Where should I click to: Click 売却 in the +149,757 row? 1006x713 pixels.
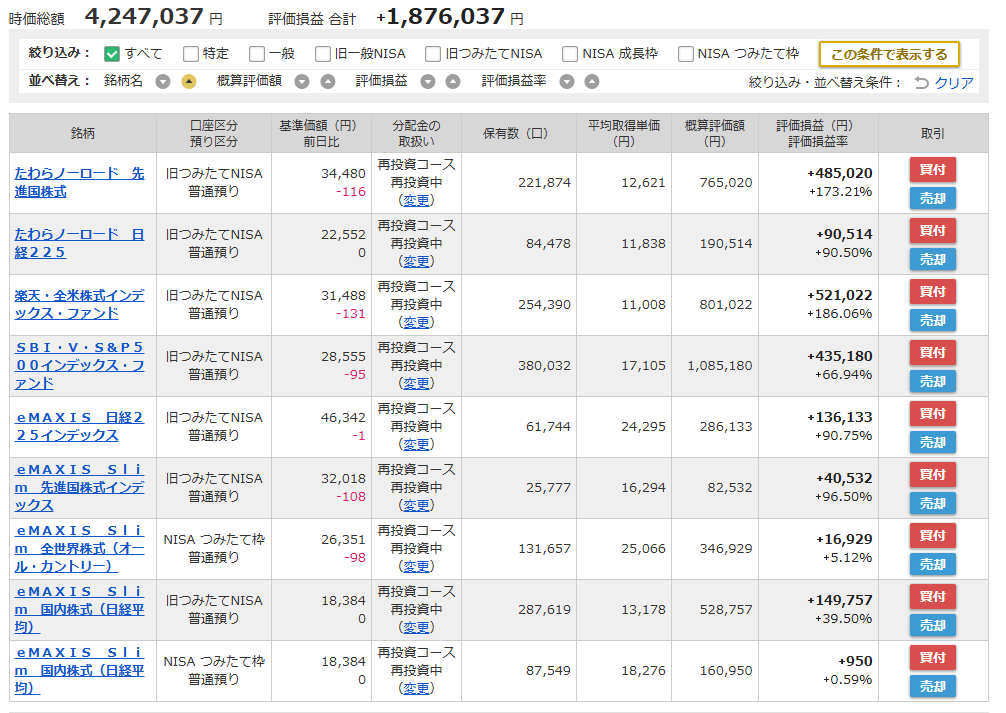[x=933, y=625]
